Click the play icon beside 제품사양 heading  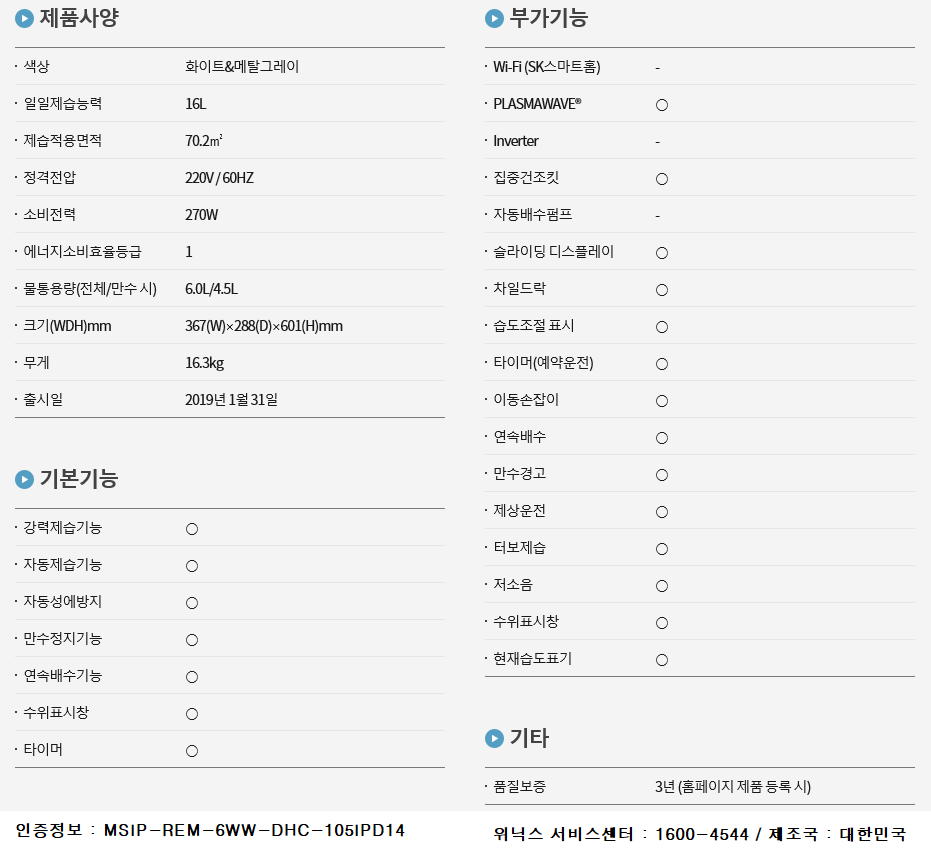(24, 18)
